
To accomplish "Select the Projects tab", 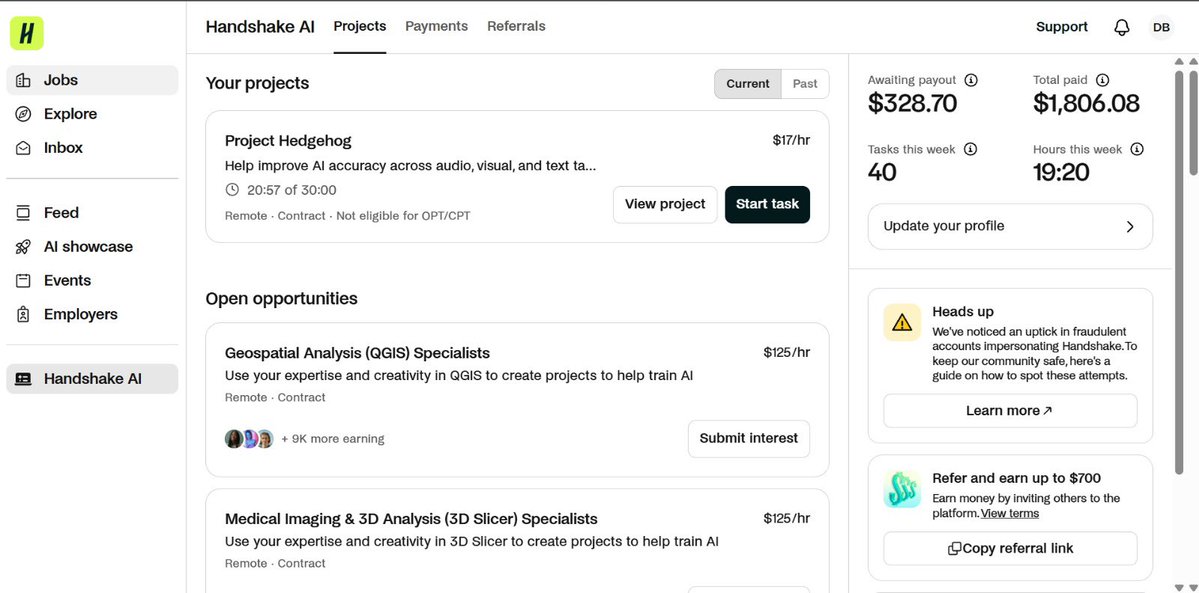I will pyautogui.click(x=360, y=26).
